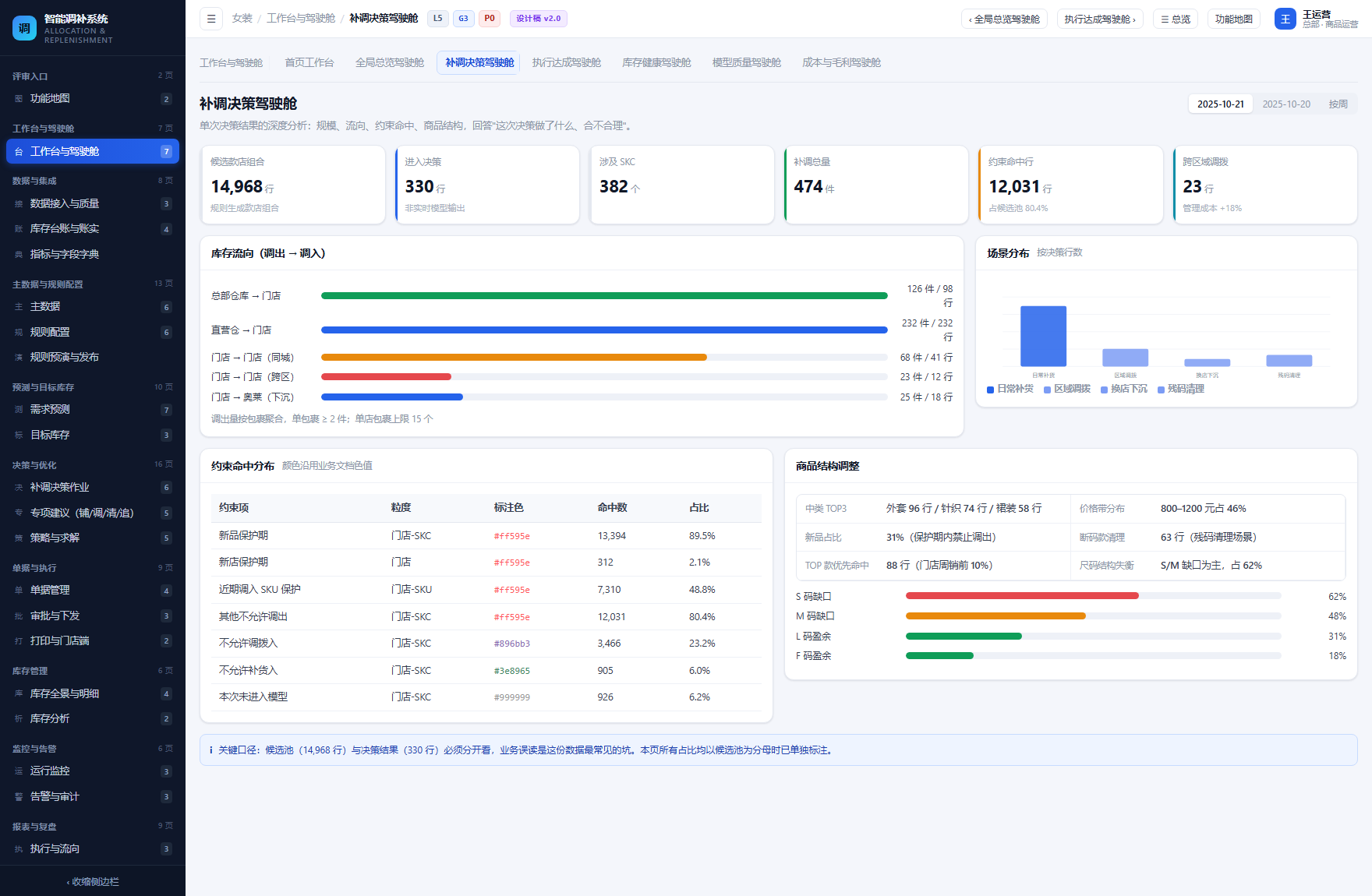The image size is (1372, 896).
Task: Switch to 首页工作台 tab
Action: (309, 62)
